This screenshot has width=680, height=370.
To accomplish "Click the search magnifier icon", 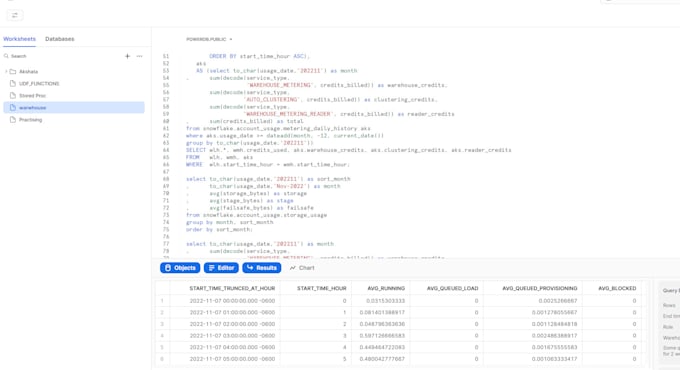I will tap(6, 56).
